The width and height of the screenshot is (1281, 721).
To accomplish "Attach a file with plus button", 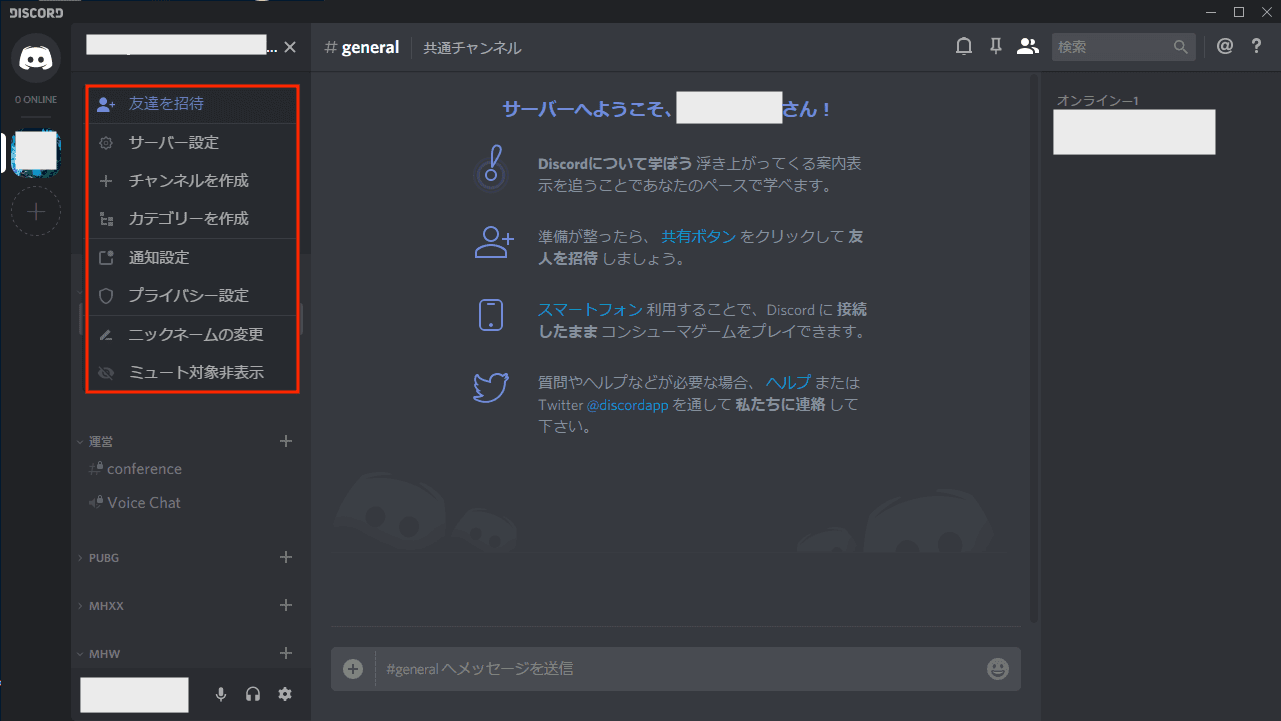I will [353, 669].
